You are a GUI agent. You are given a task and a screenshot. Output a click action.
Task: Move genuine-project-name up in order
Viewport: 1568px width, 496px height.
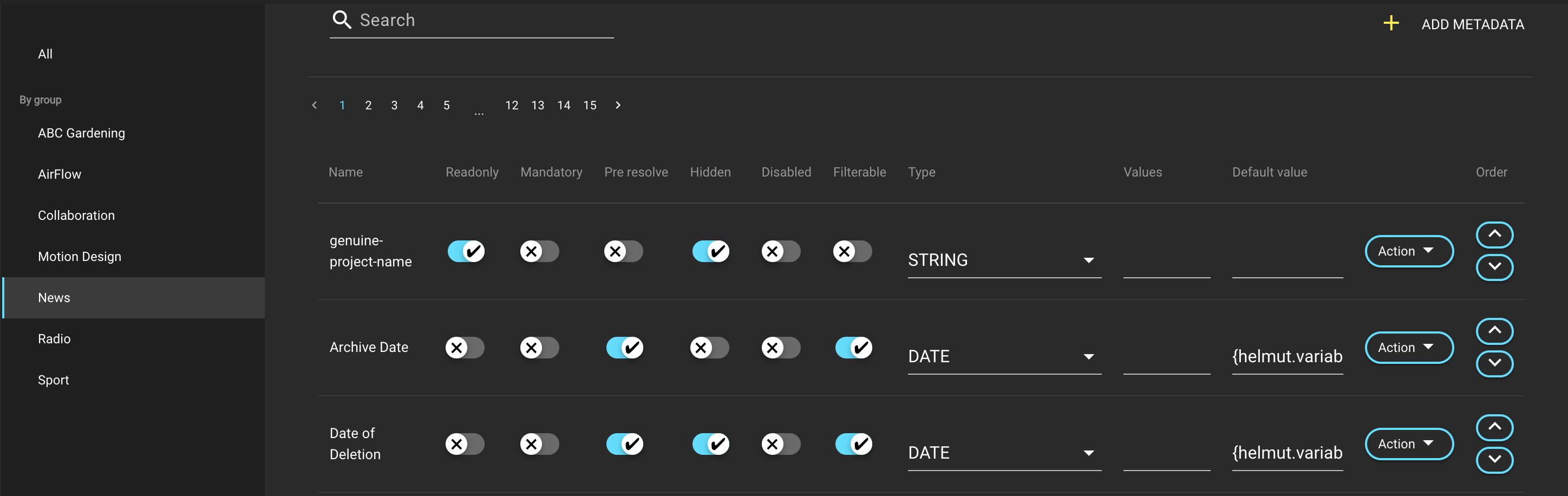pos(1494,234)
